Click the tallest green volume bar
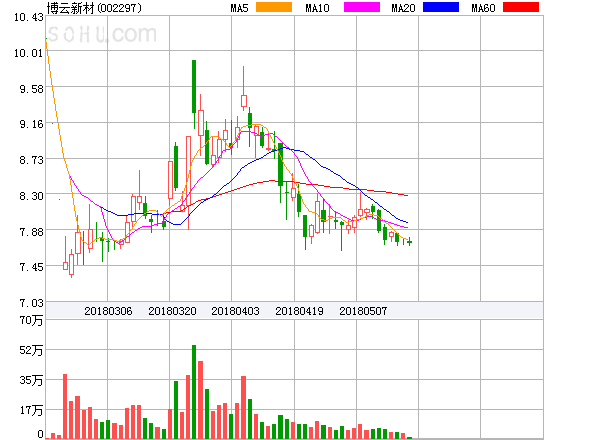 (194, 392)
